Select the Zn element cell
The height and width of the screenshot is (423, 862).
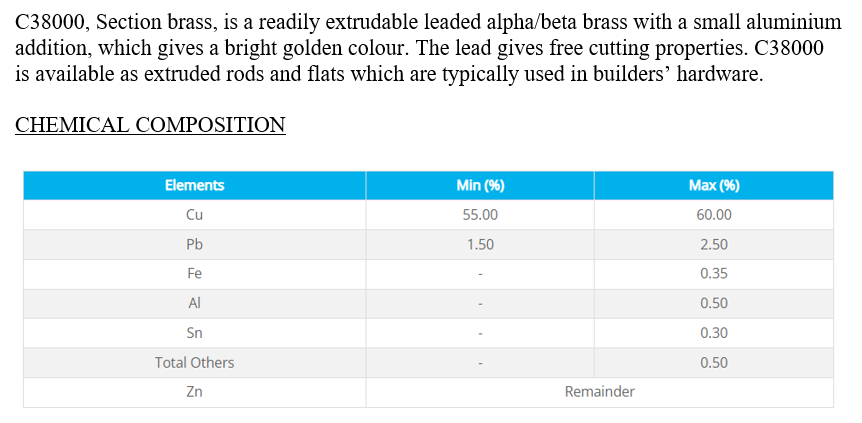pos(195,392)
